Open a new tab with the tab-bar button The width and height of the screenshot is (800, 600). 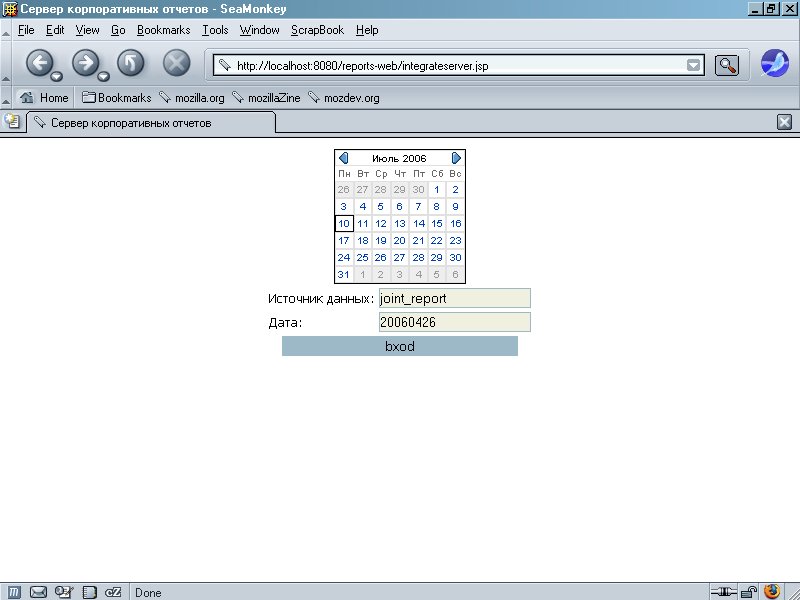click(x=12, y=121)
